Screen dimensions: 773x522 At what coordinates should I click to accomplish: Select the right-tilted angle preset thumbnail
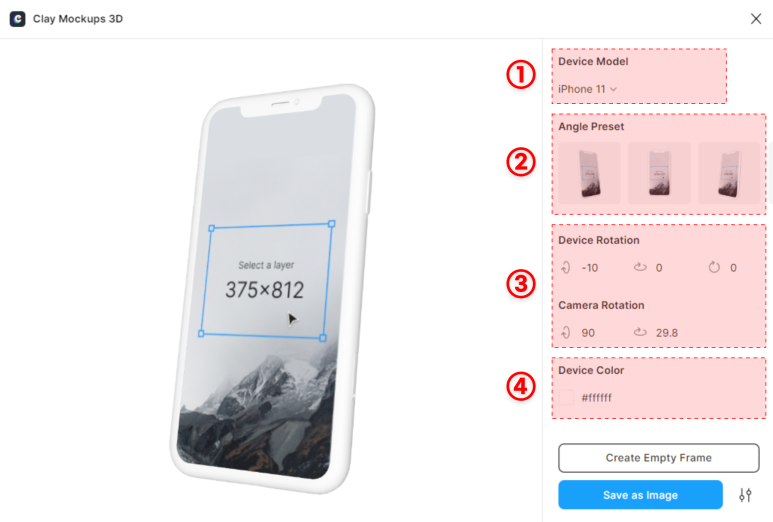point(729,173)
